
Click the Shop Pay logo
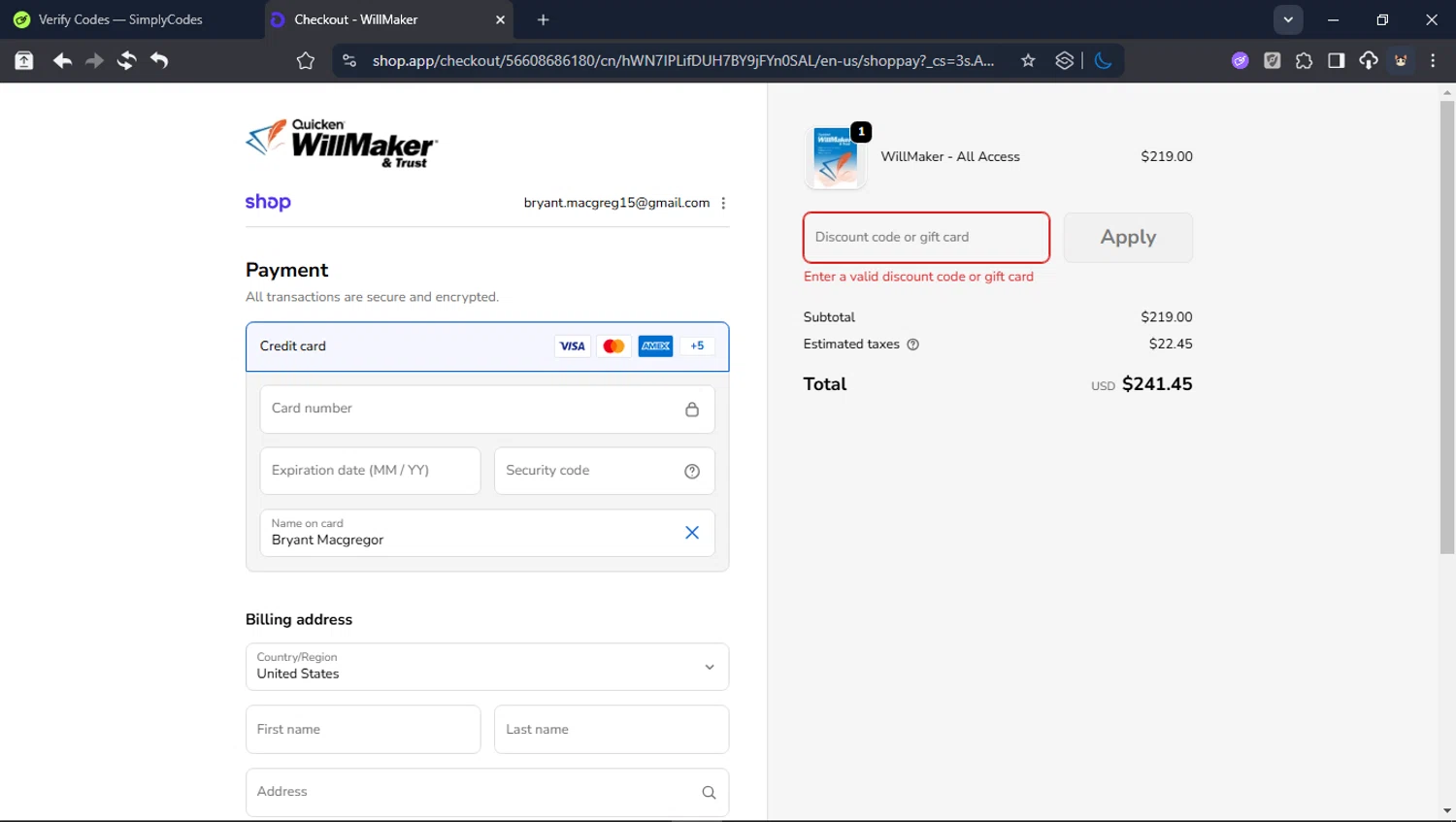point(268,202)
